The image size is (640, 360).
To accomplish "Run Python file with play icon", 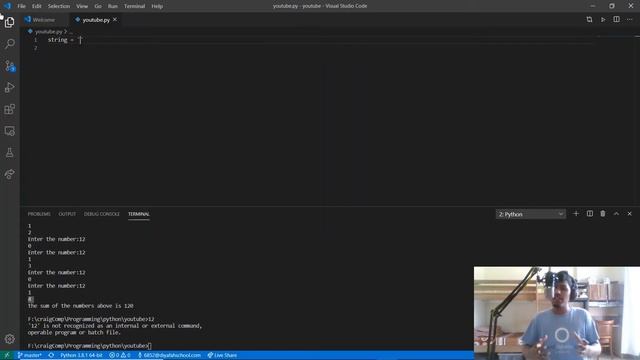I will (x=603, y=20).
